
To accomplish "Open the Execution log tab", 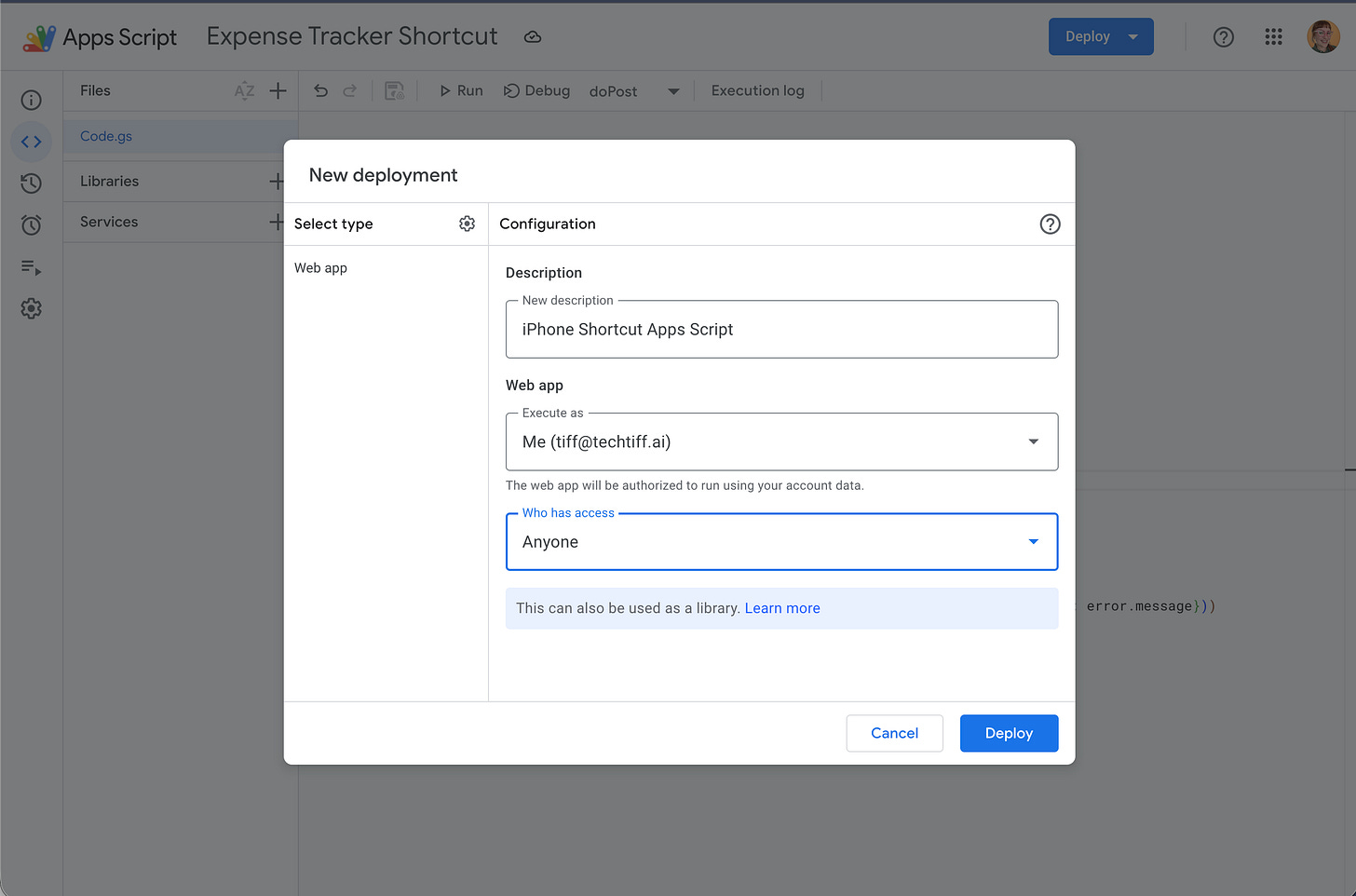I will click(757, 90).
